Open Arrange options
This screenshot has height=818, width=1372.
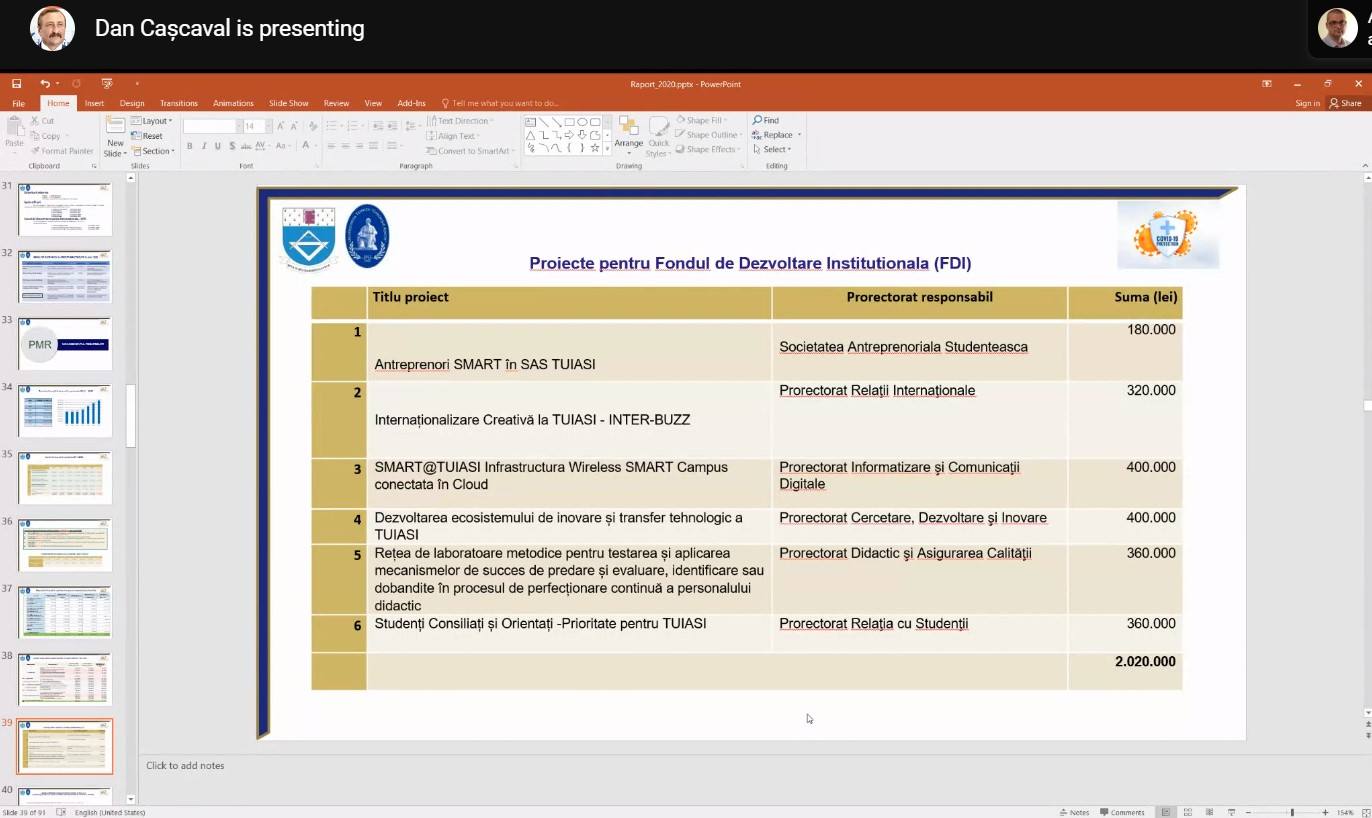click(x=628, y=134)
